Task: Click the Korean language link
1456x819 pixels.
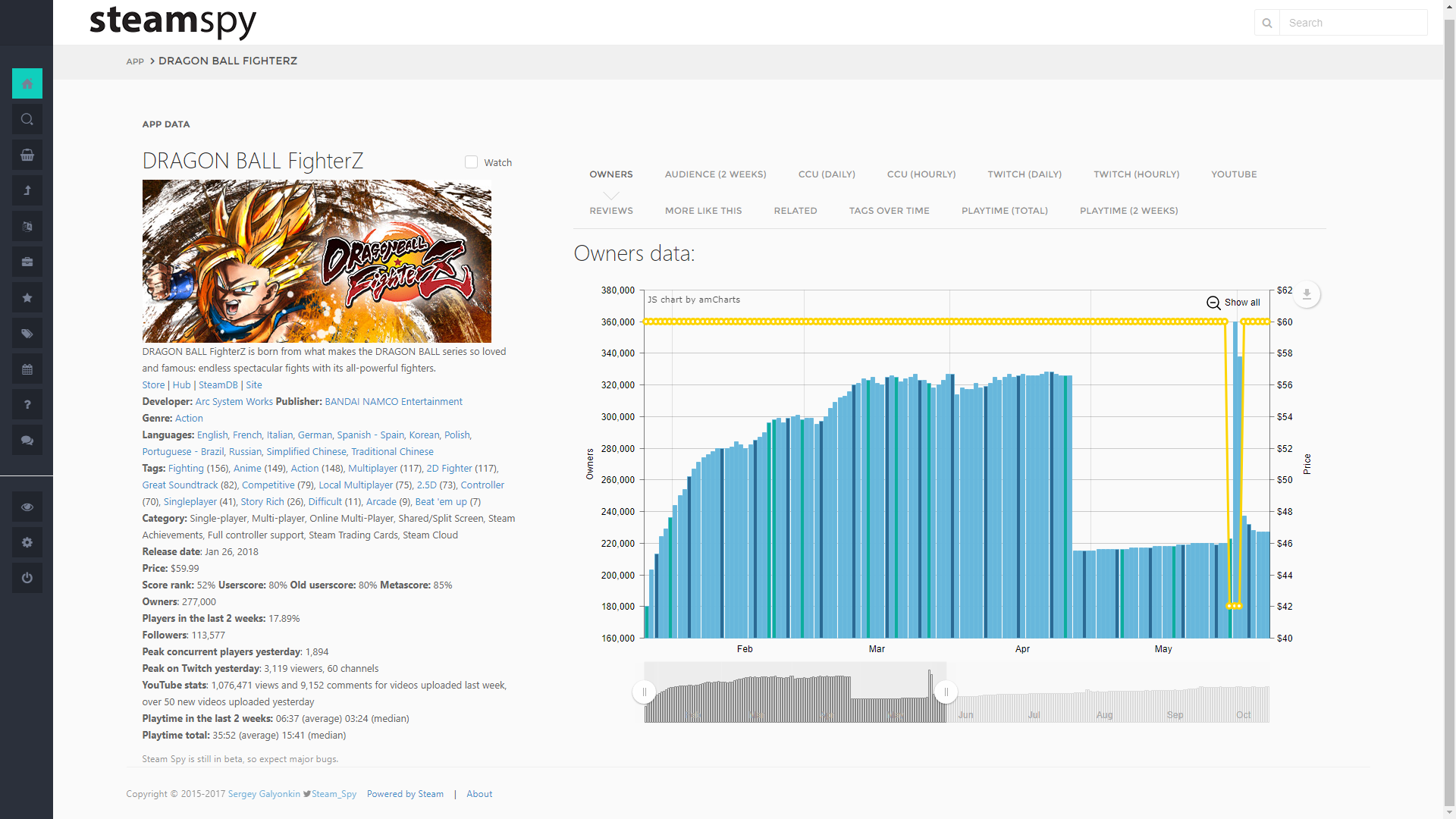Action: tap(424, 435)
